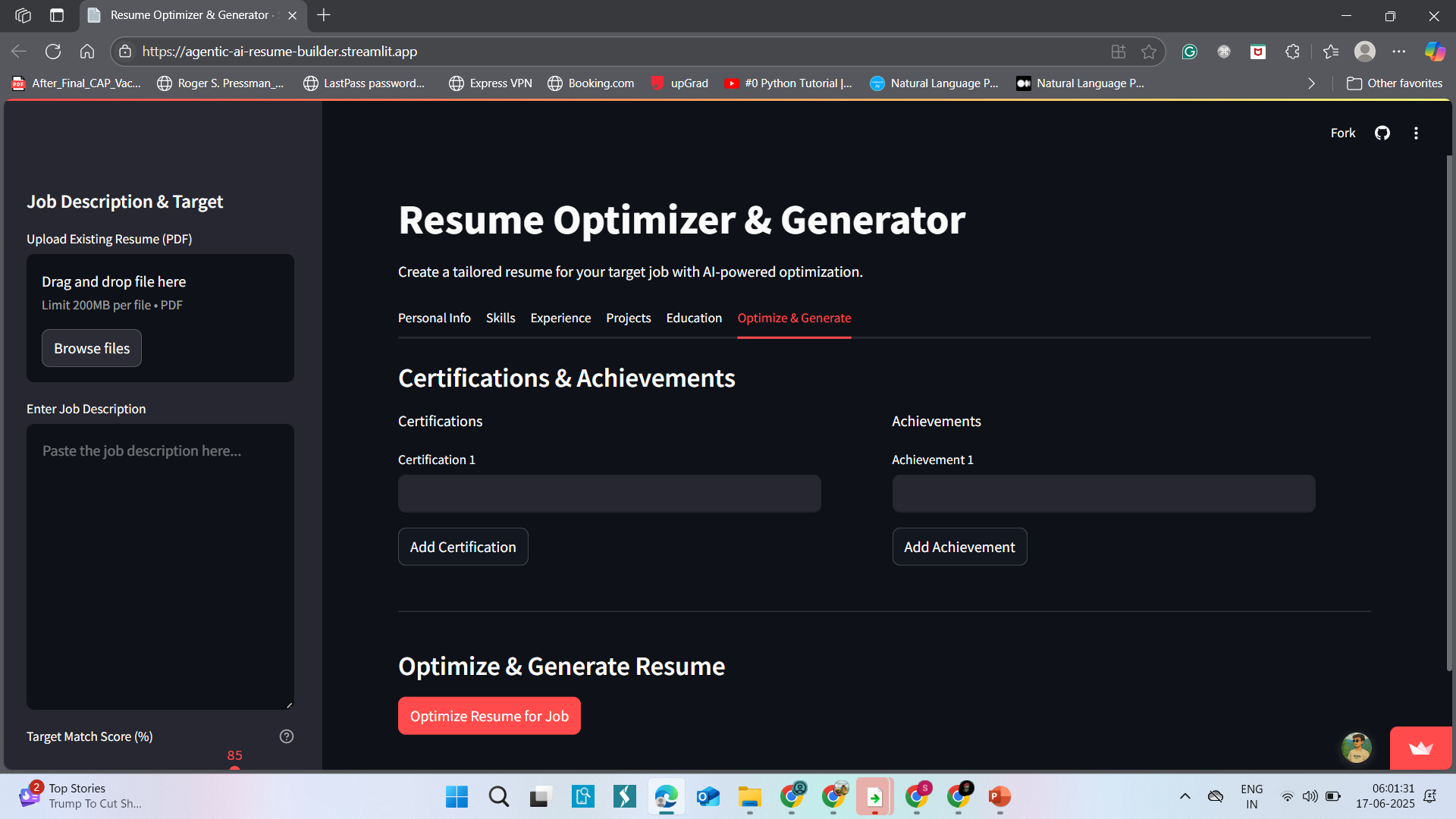The width and height of the screenshot is (1456, 819).
Task: Refresh the page with reload icon
Action: coord(53,52)
